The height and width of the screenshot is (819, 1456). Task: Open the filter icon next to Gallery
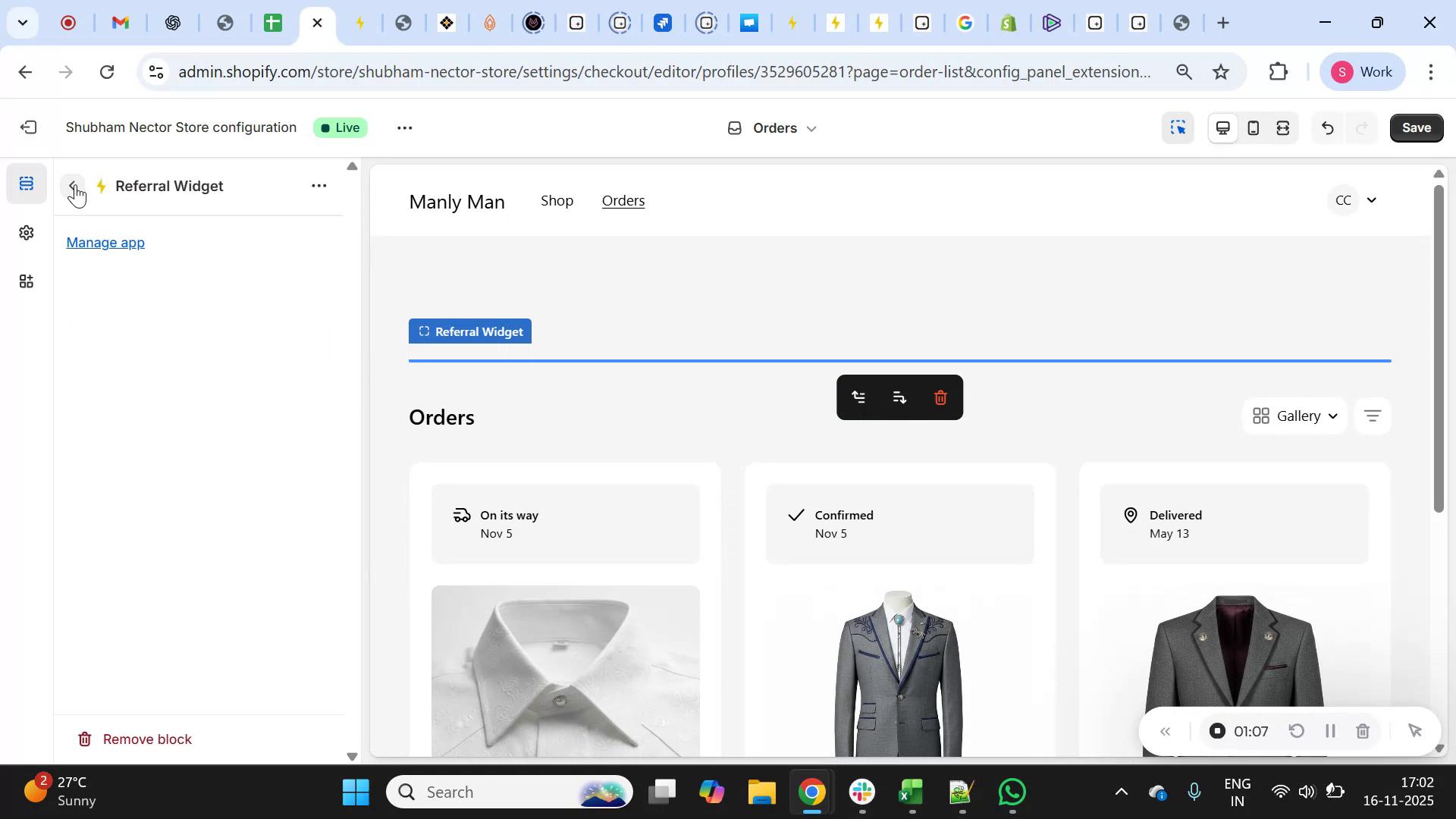1372,416
